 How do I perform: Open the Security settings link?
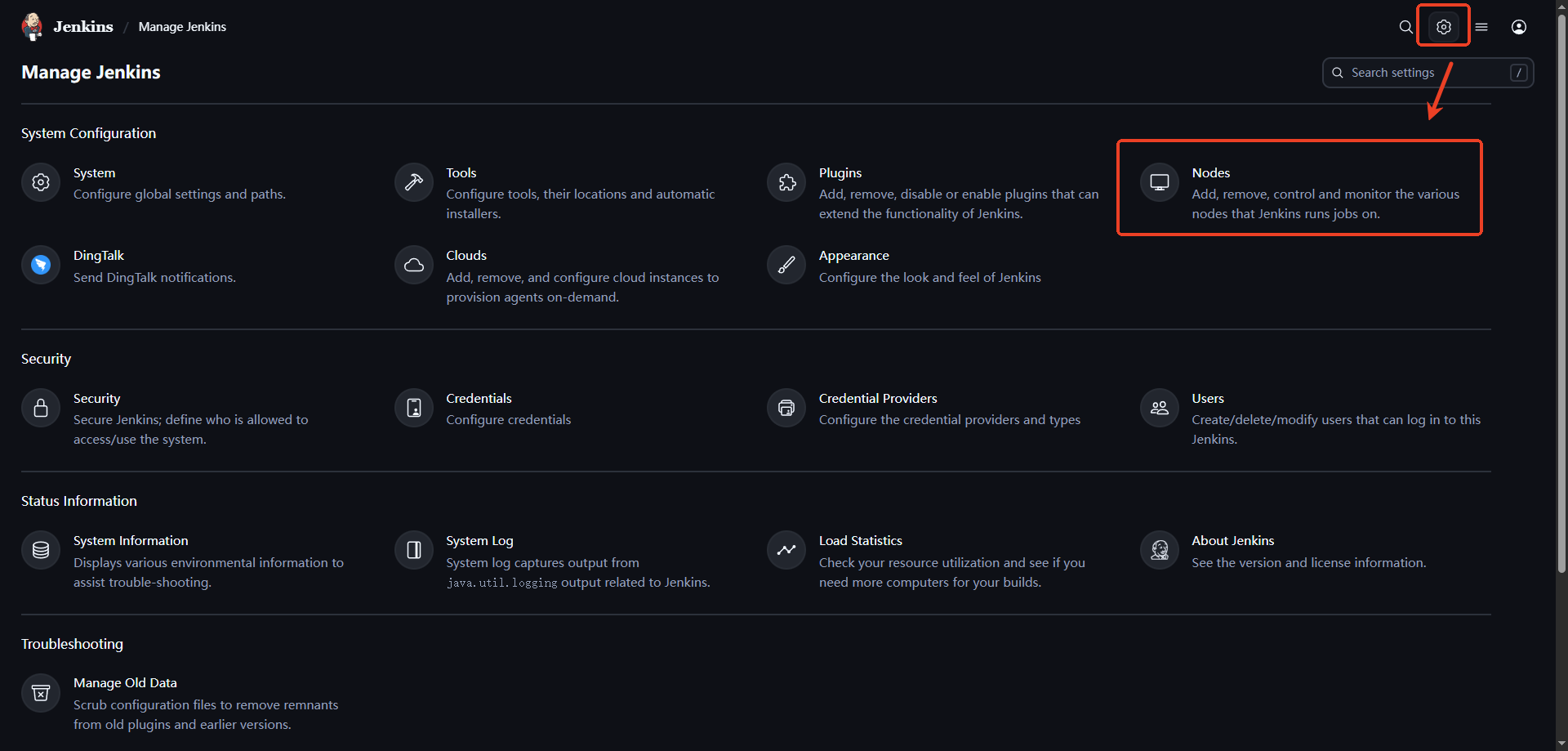coord(96,399)
